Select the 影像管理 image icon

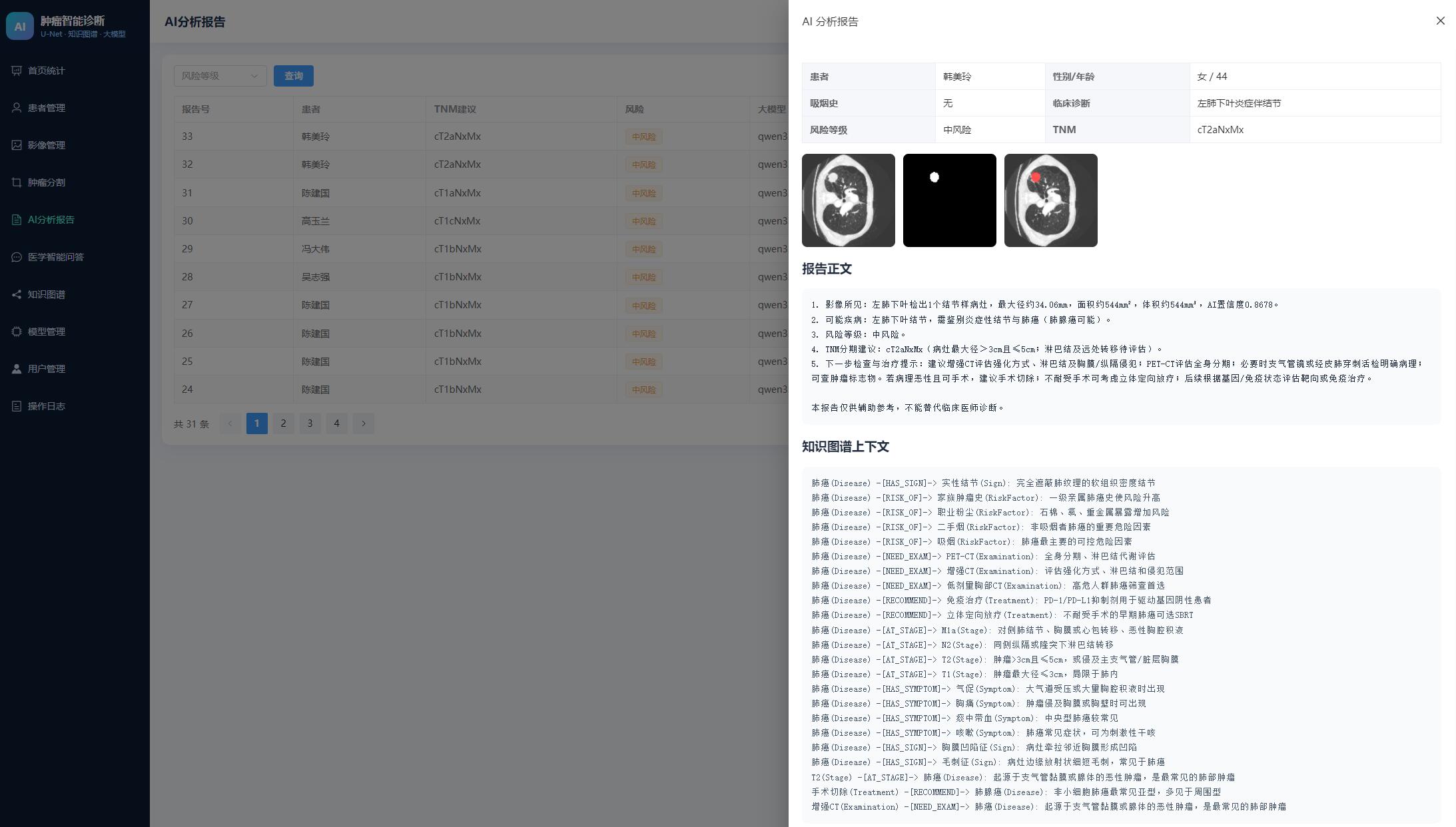tap(17, 145)
